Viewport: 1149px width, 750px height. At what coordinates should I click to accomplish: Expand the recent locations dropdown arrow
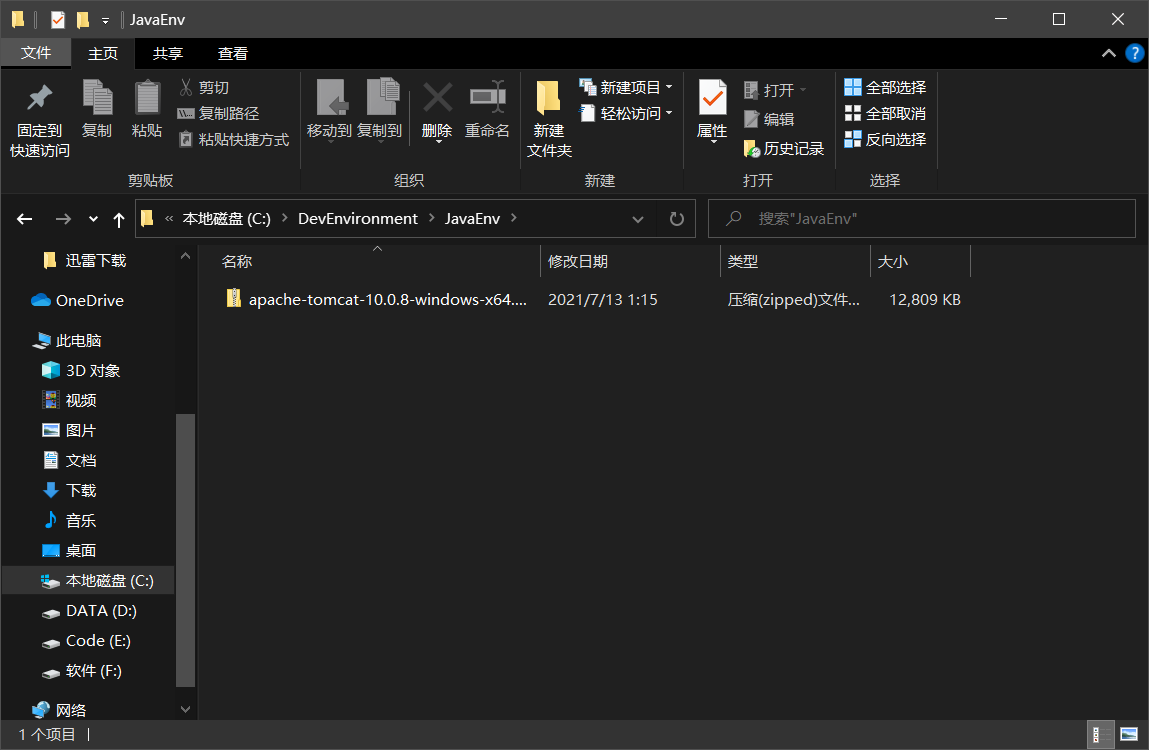(x=93, y=218)
